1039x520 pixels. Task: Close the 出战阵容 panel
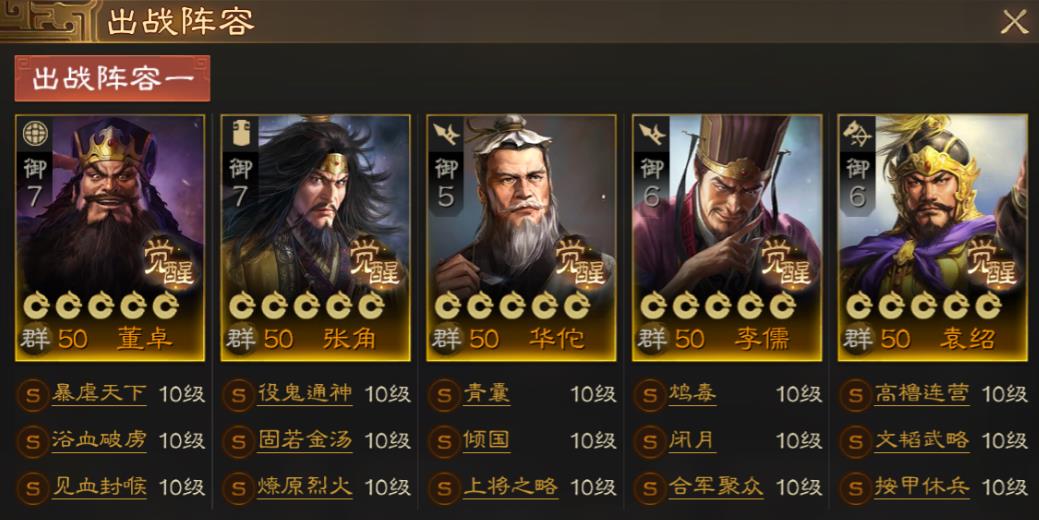pyautogui.click(x=1014, y=23)
